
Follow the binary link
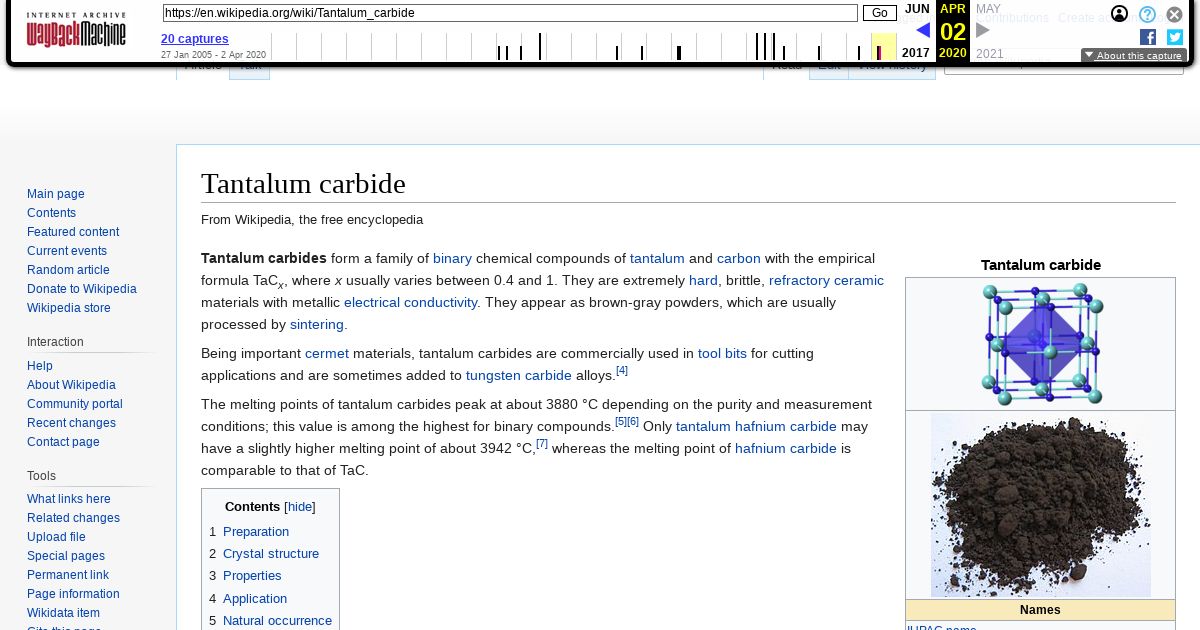452,258
